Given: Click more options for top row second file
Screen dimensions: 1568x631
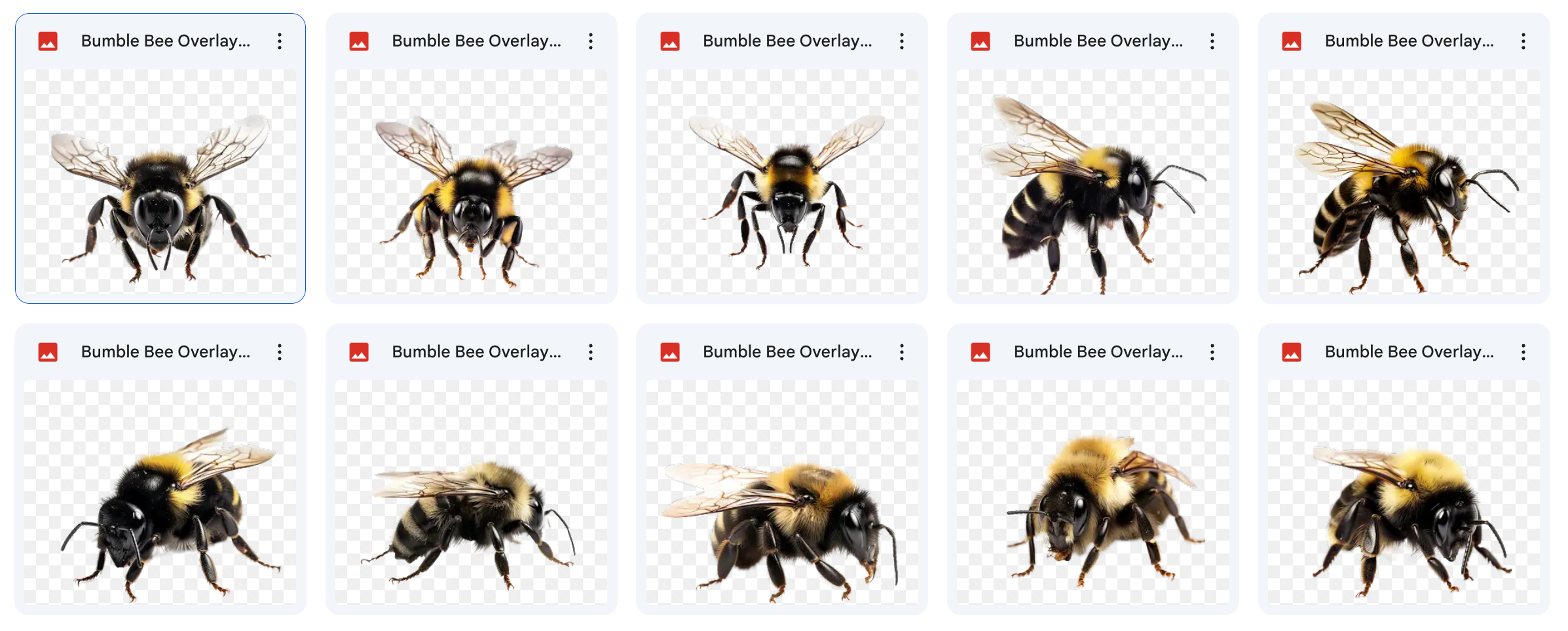Looking at the screenshot, I should 591,41.
